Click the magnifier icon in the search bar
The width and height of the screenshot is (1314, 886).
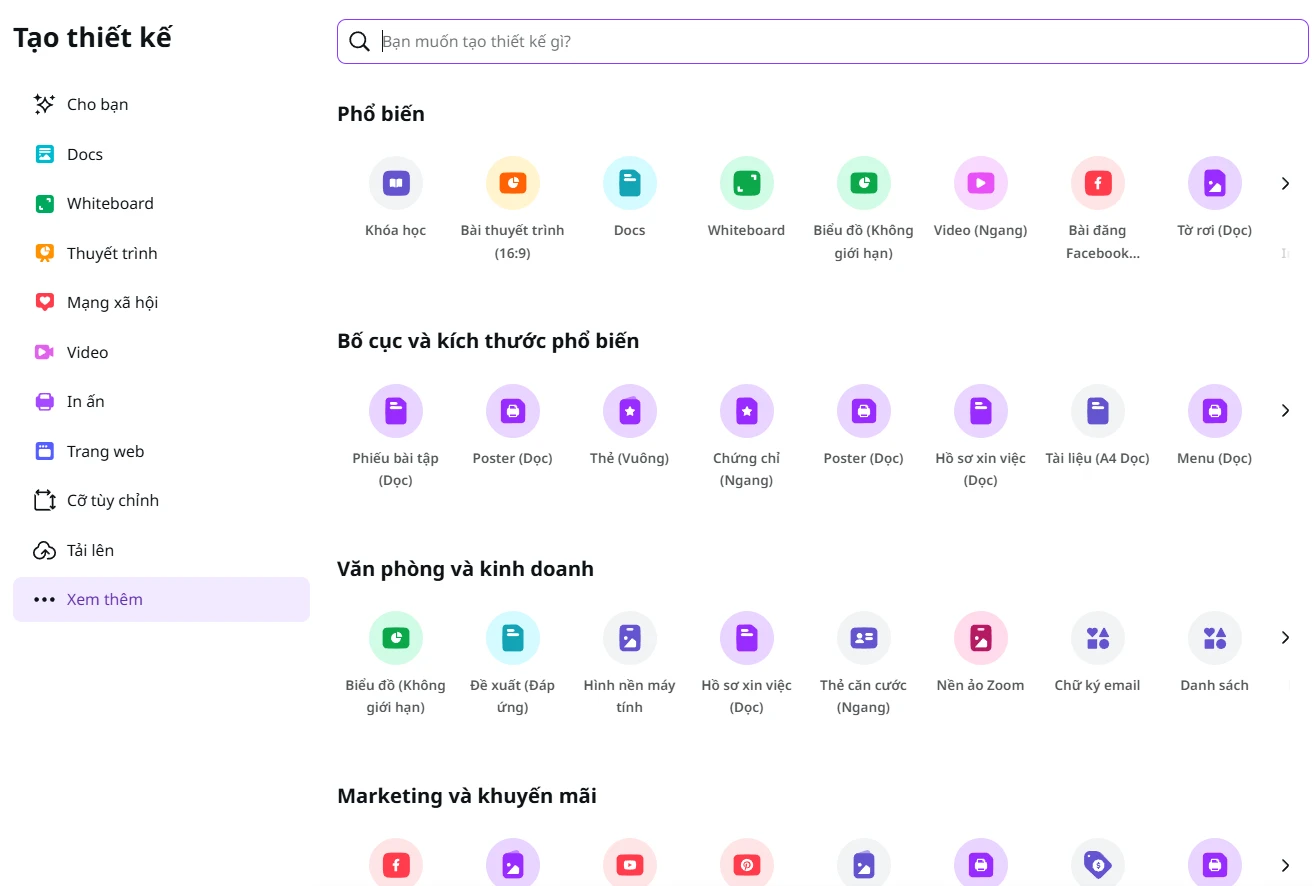359,41
